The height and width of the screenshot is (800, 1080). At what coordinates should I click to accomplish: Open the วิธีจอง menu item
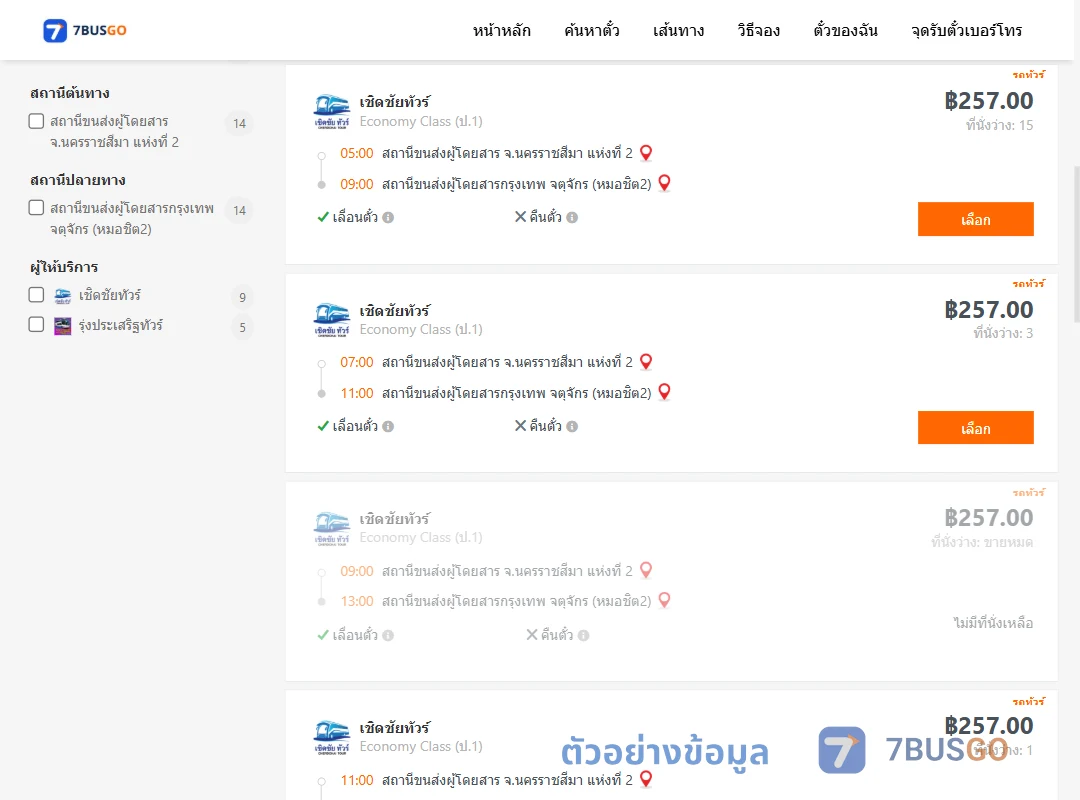point(758,30)
